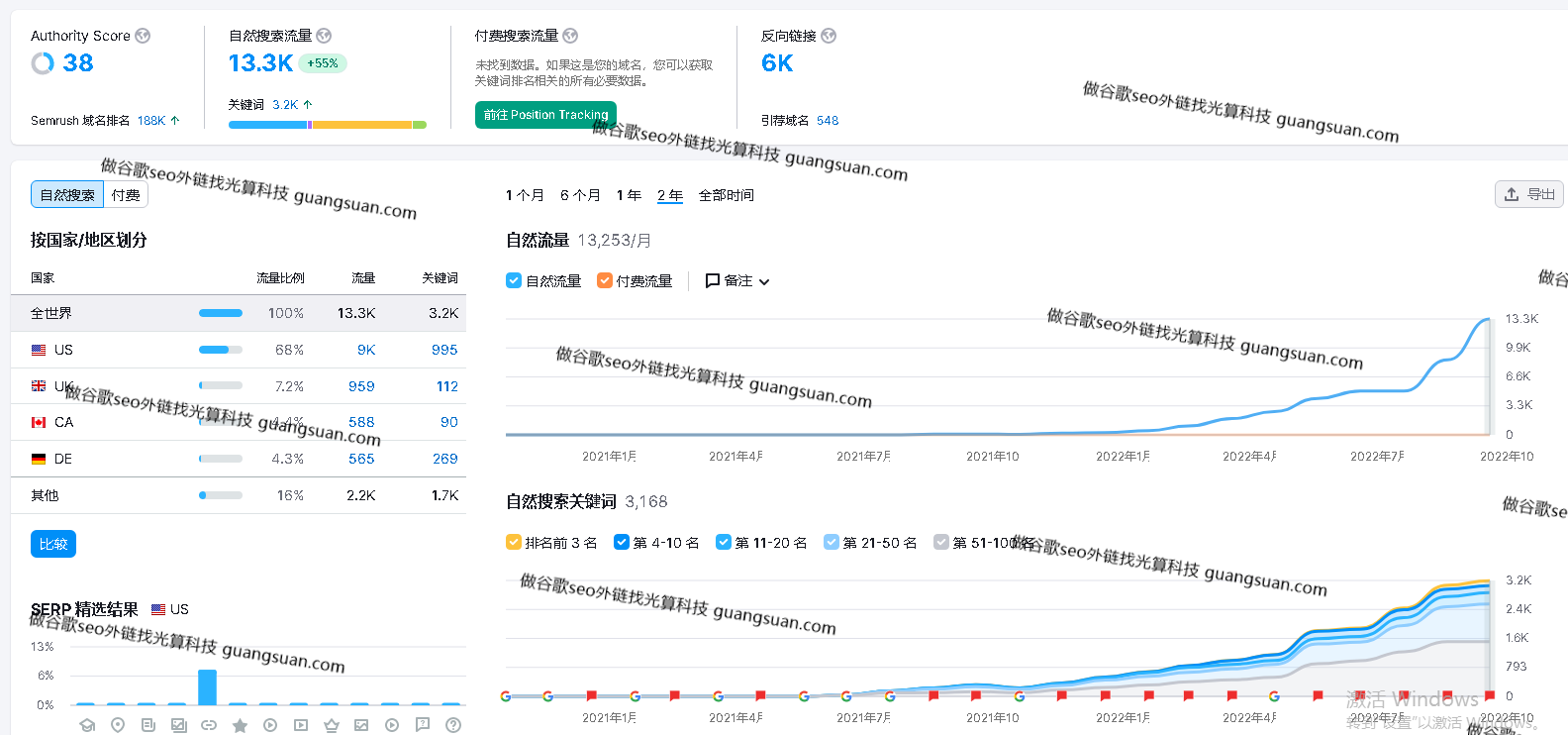
Task: Click the 548 referring domains link
Action: click(828, 121)
